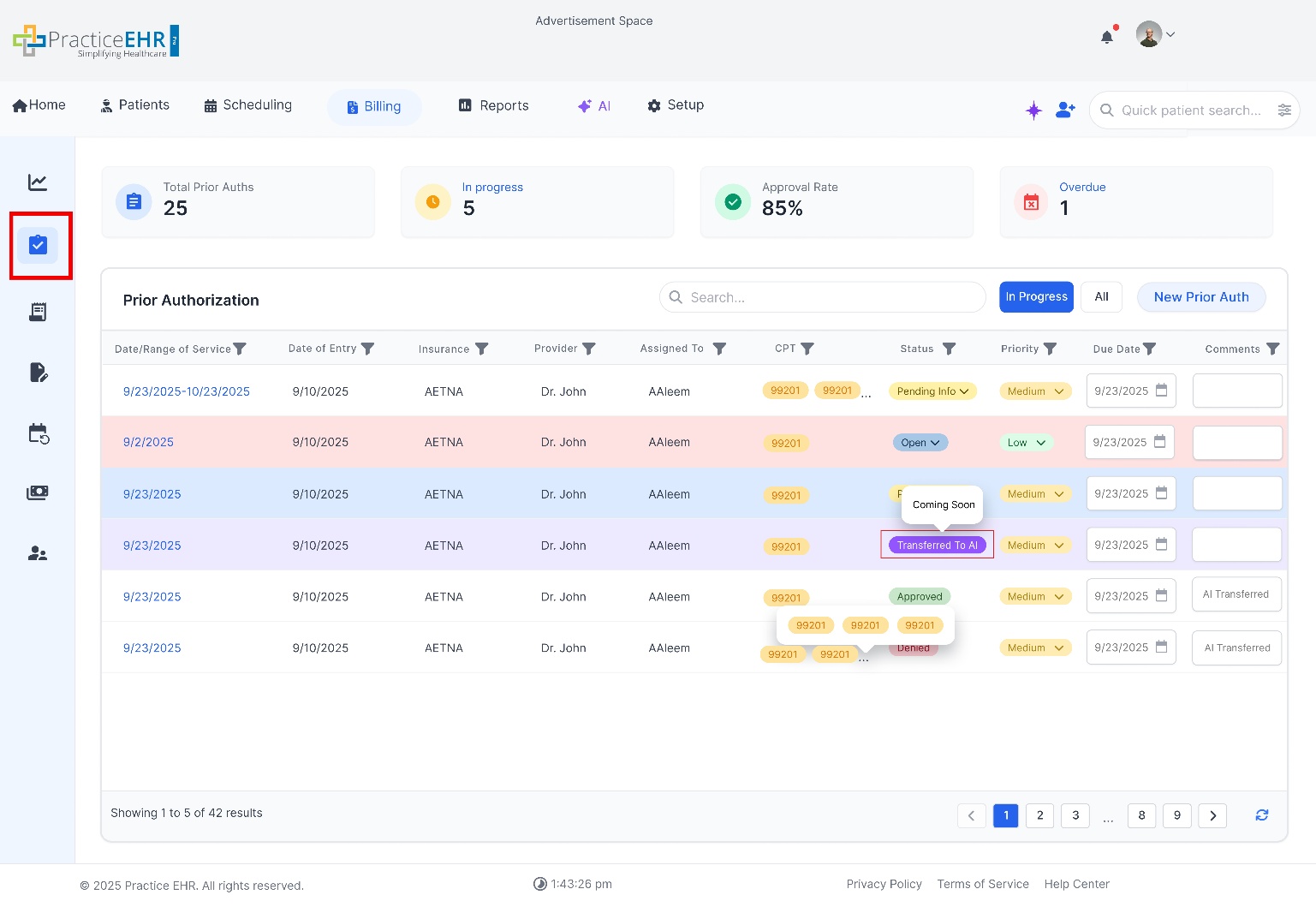This screenshot has height=907, width=1316.
Task: Click the prior authorization clipboard sidebar icon
Action: tap(38, 246)
